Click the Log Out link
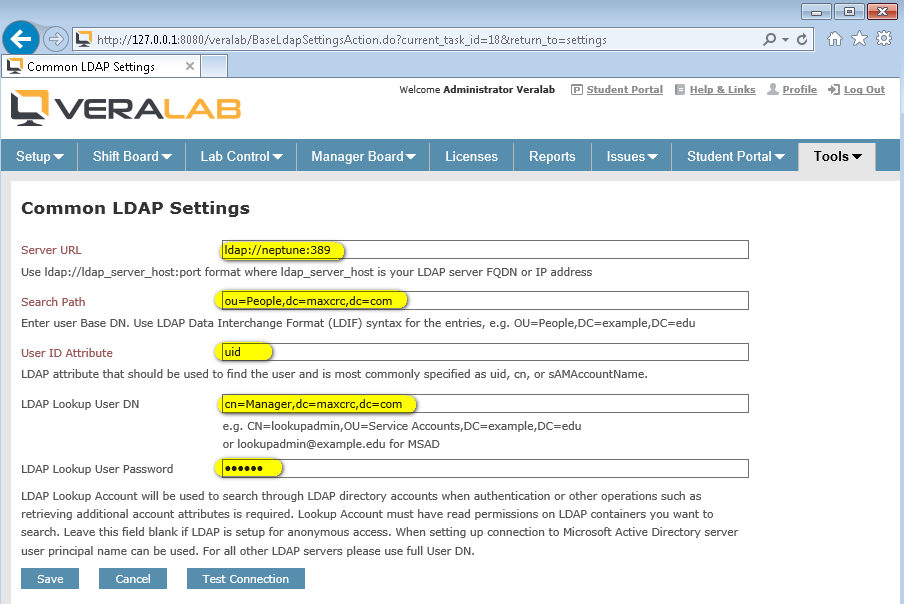 pos(864,89)
